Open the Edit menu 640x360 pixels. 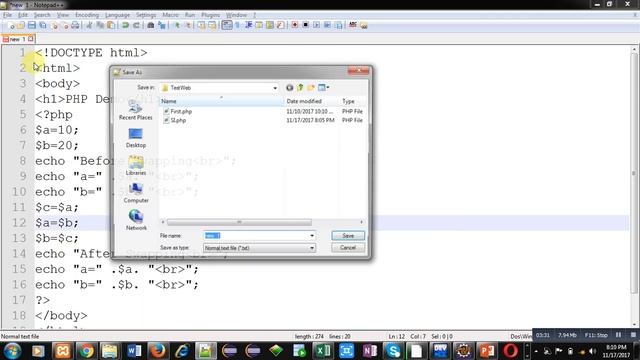tap(22, 15)
